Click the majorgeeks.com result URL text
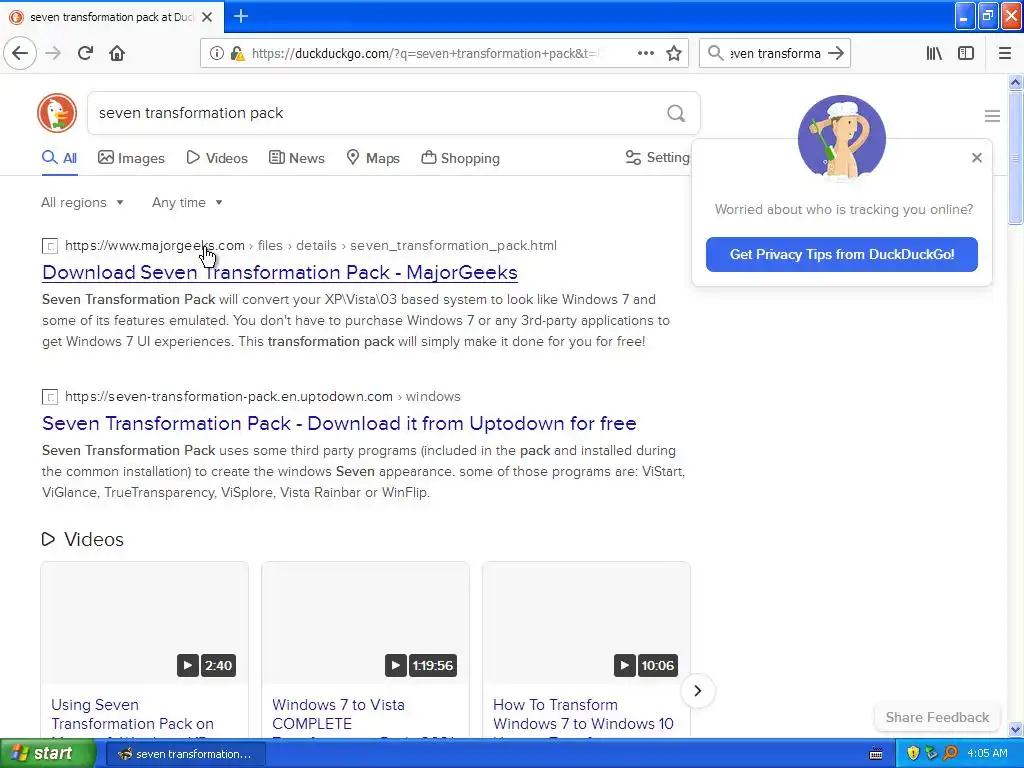 click(x=155, y=246)
